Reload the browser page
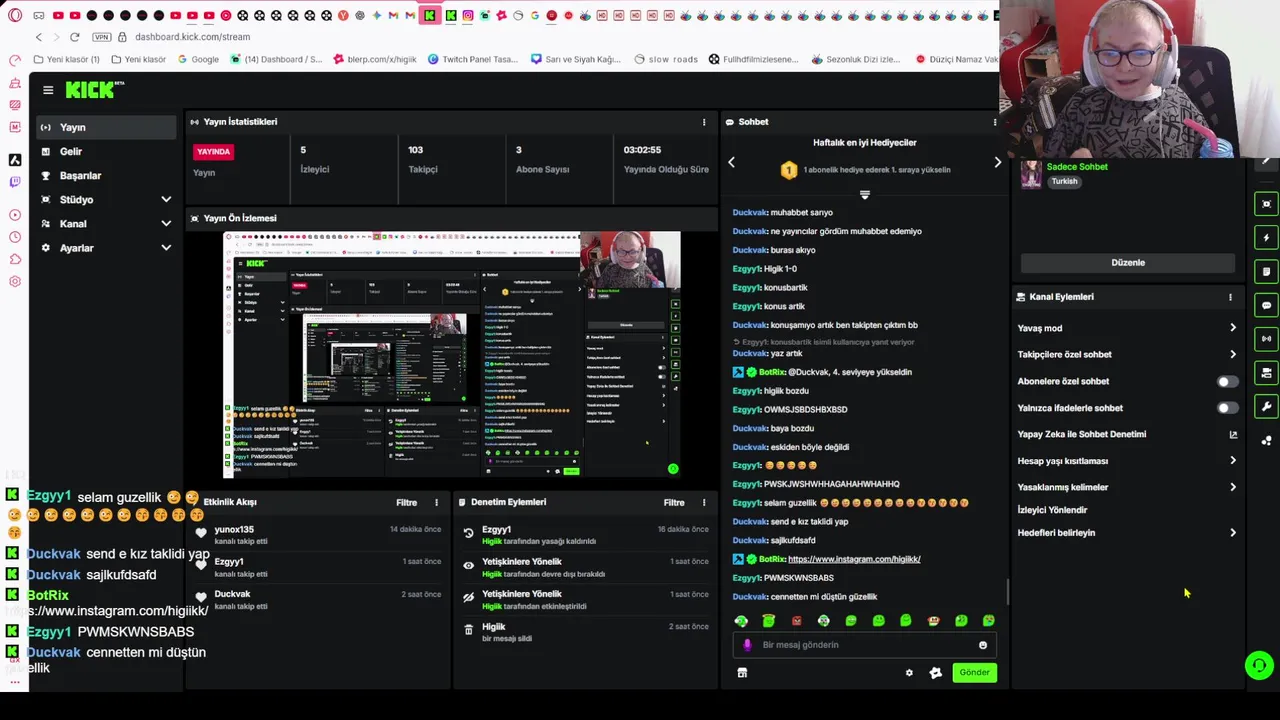Screen dimensions: 1280x720 [74, 37]
